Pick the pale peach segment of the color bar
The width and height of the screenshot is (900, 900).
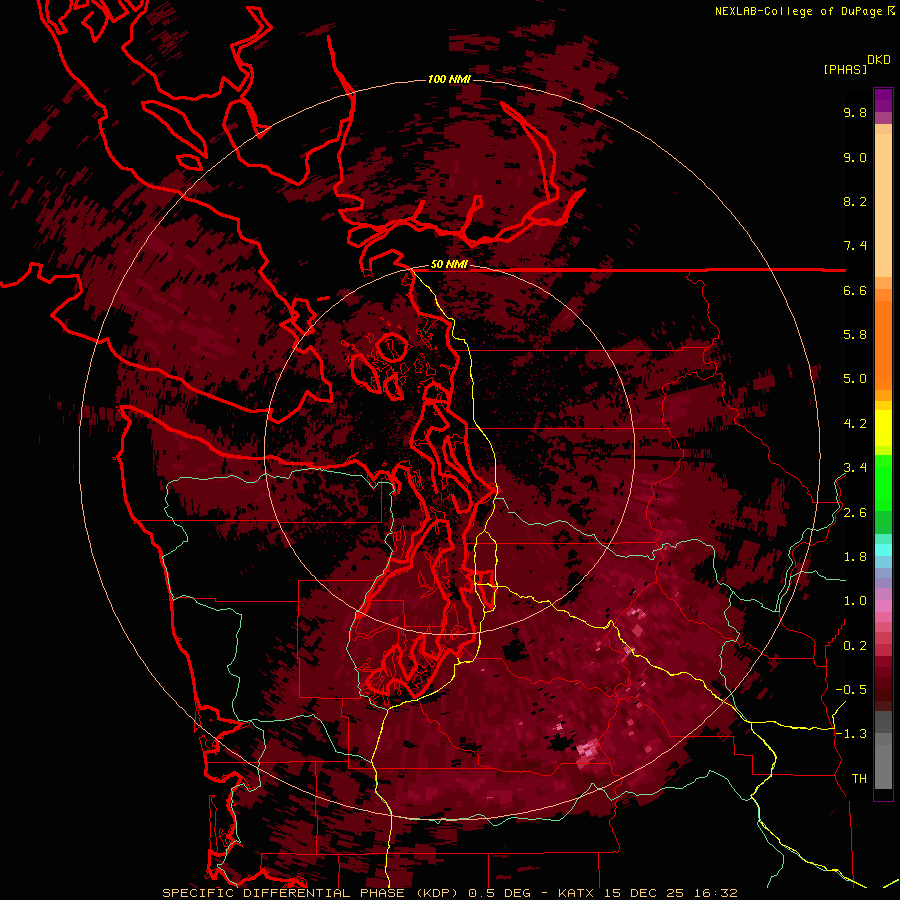pos(883,207)
